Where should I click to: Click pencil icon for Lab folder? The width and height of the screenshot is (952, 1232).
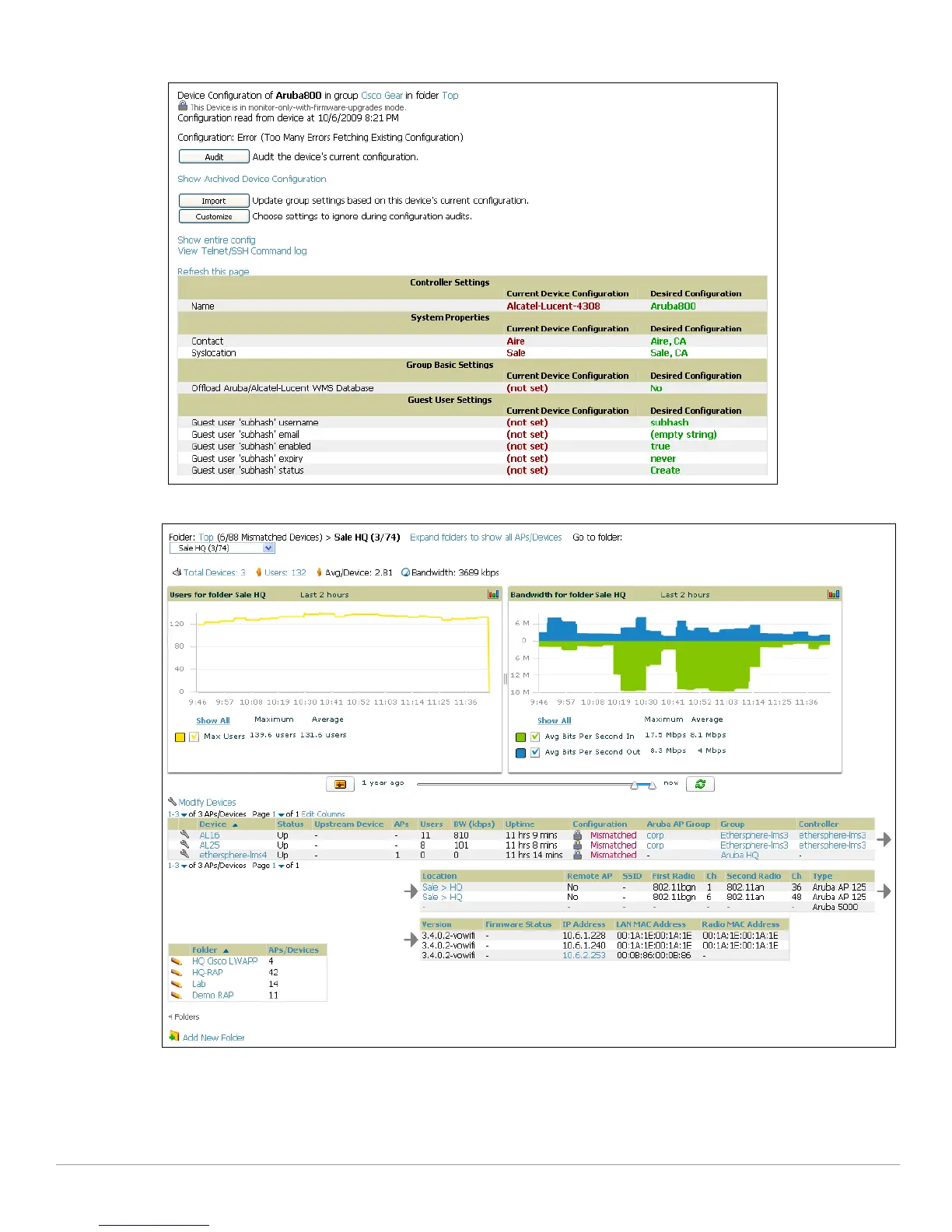point(177,984)
